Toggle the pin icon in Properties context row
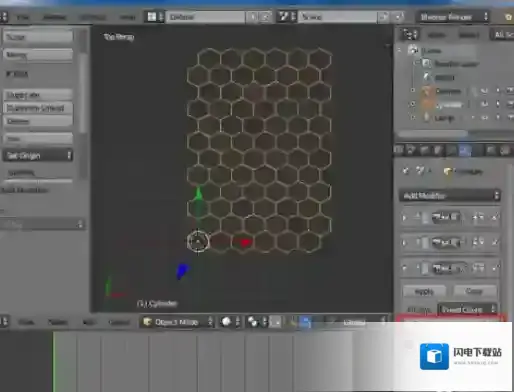 [x=406, y=171]
